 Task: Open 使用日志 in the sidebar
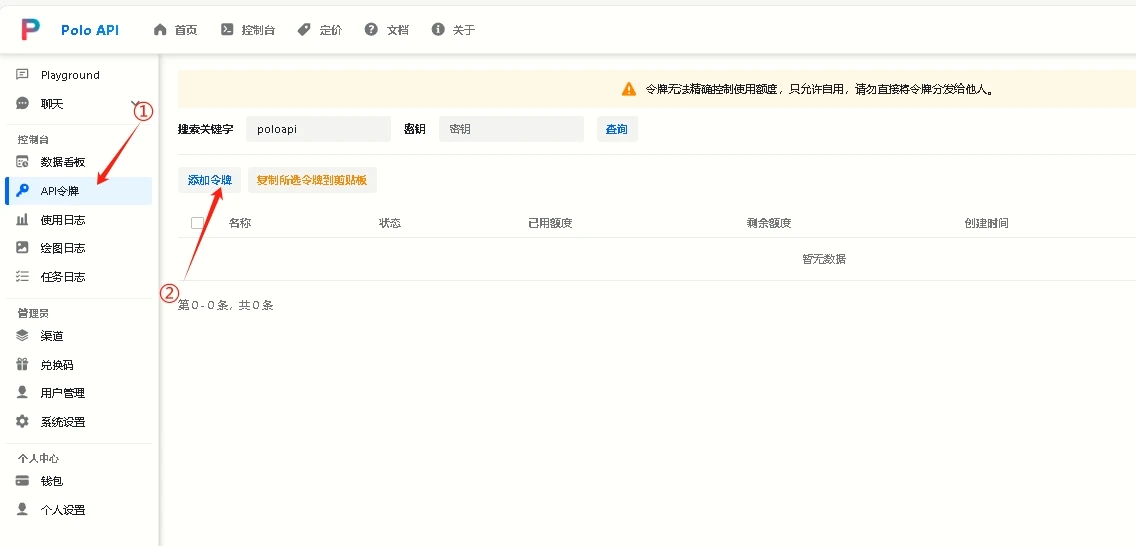pos(79,219)
